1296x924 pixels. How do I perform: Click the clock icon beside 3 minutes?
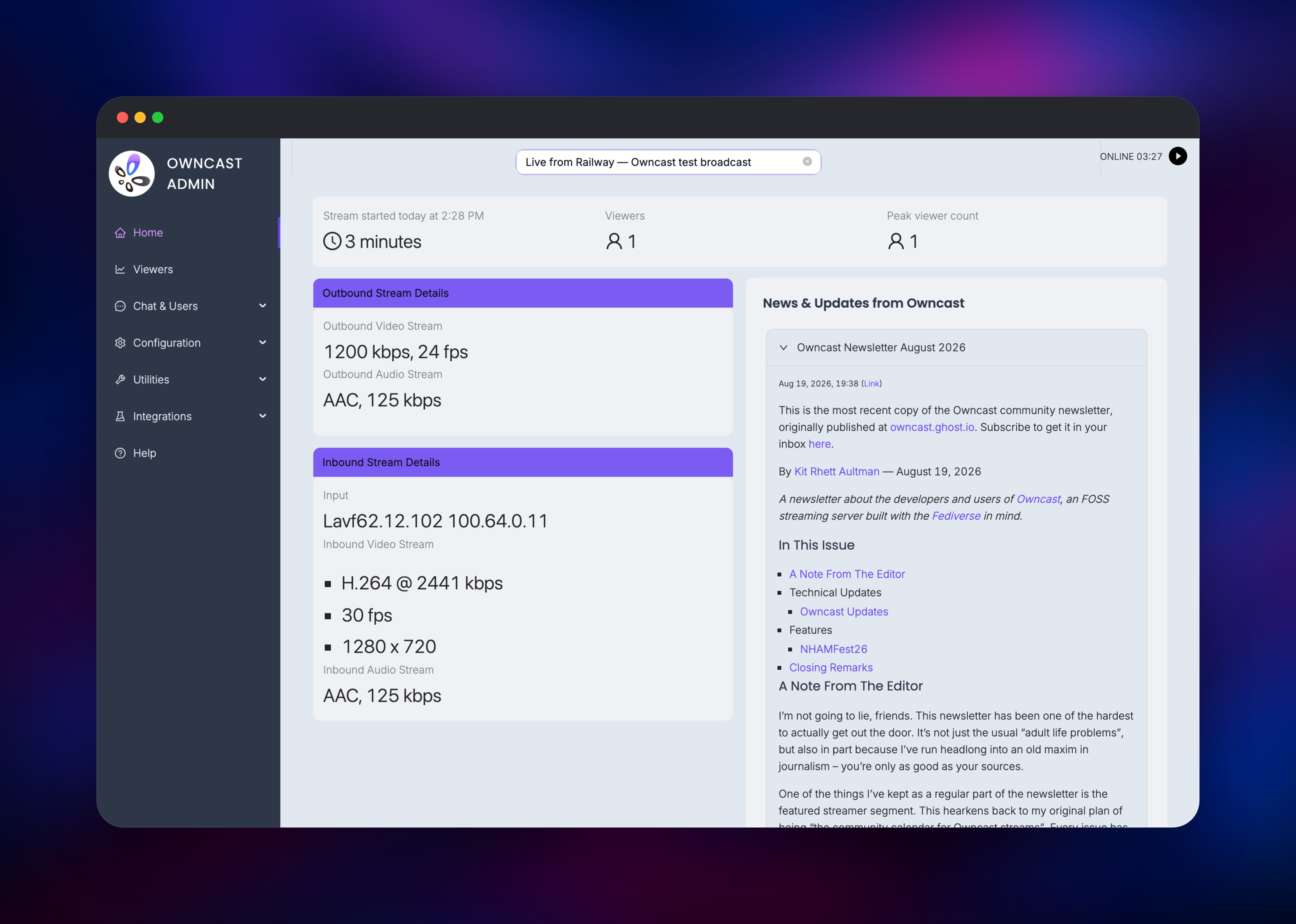pyautogui.click(x=332, y=241)
